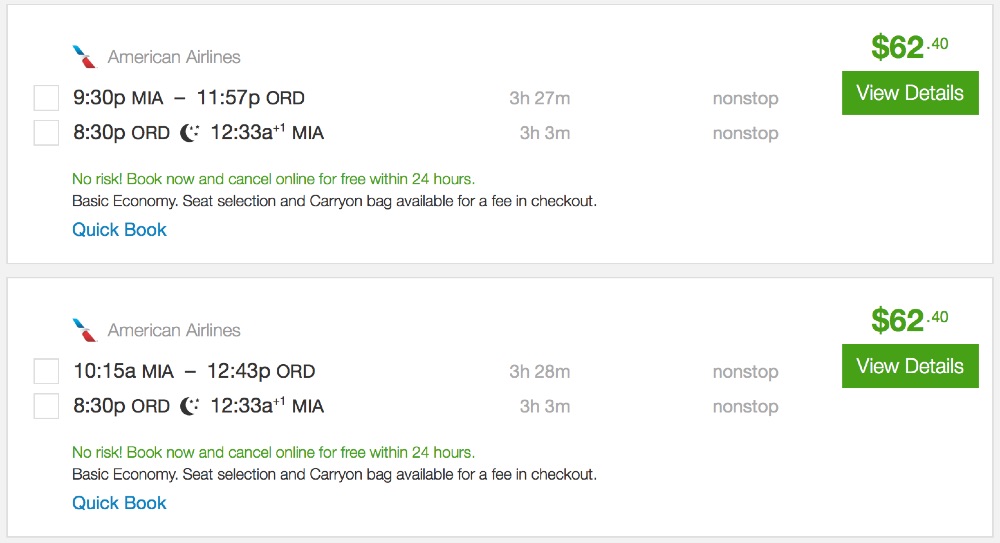Open View Details for the 10:15a MIA itinerary

(x=909, y=366)
